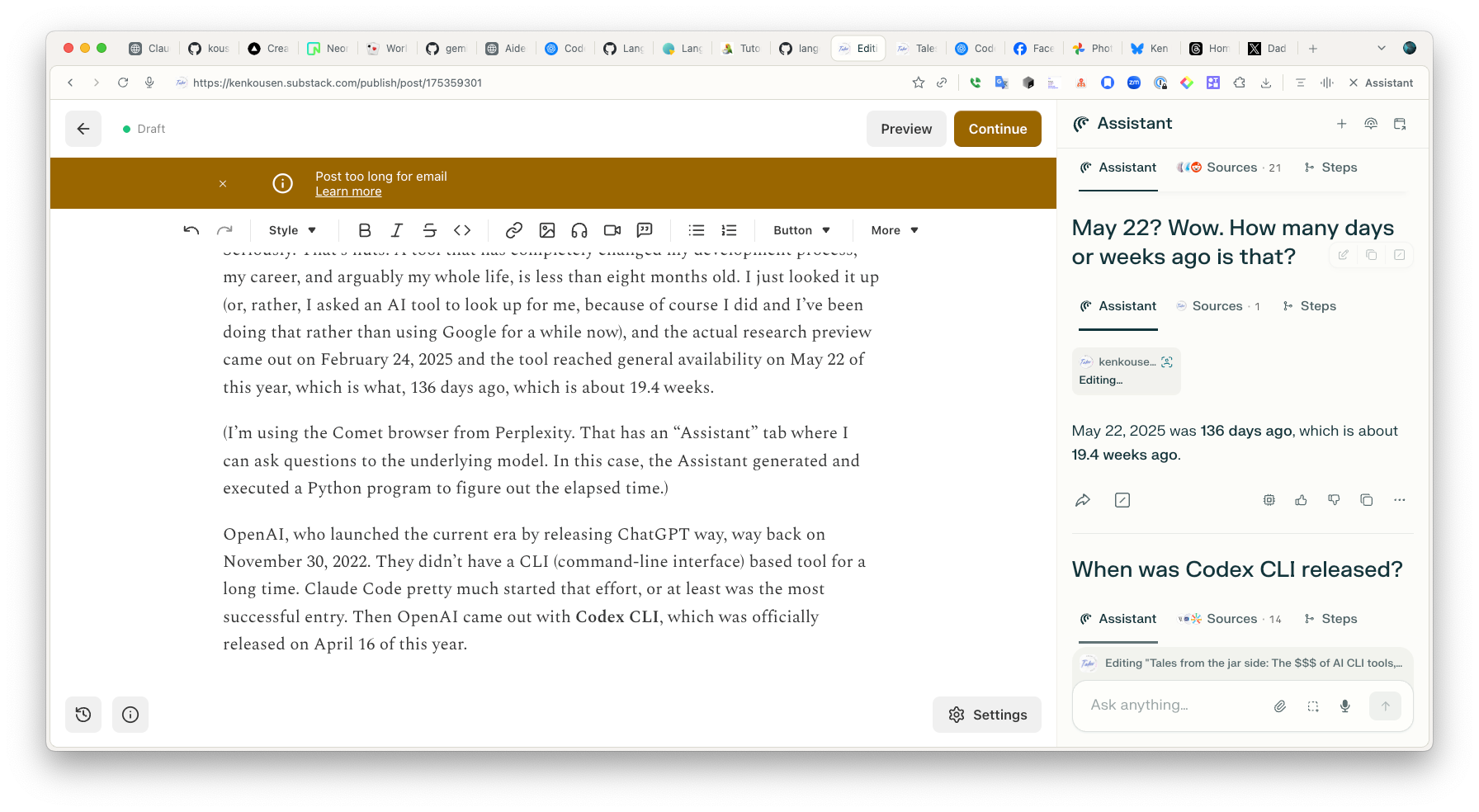Insert a quote block icon

[x=645, y=230]
